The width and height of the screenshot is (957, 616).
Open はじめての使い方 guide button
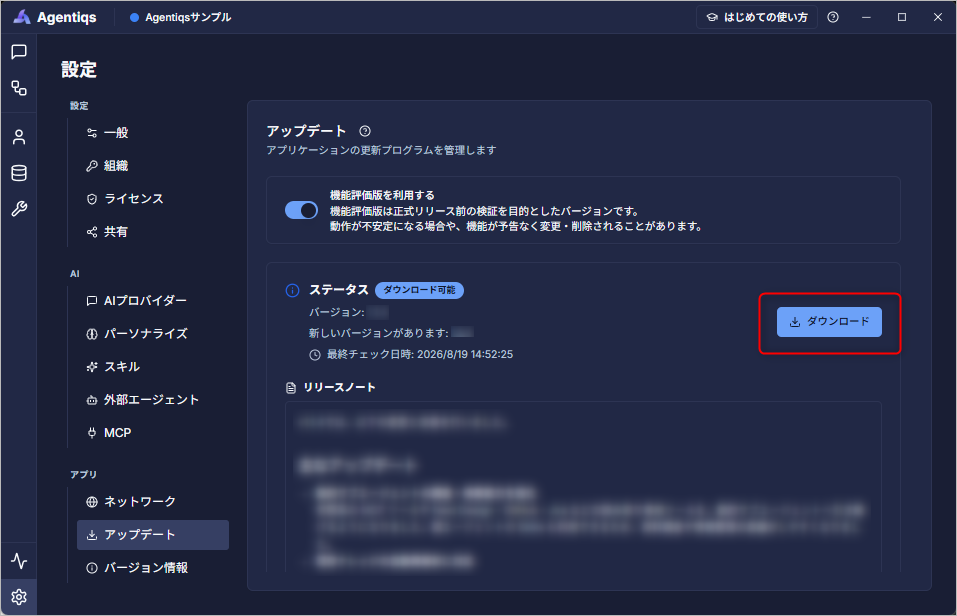tap(757, 17)
